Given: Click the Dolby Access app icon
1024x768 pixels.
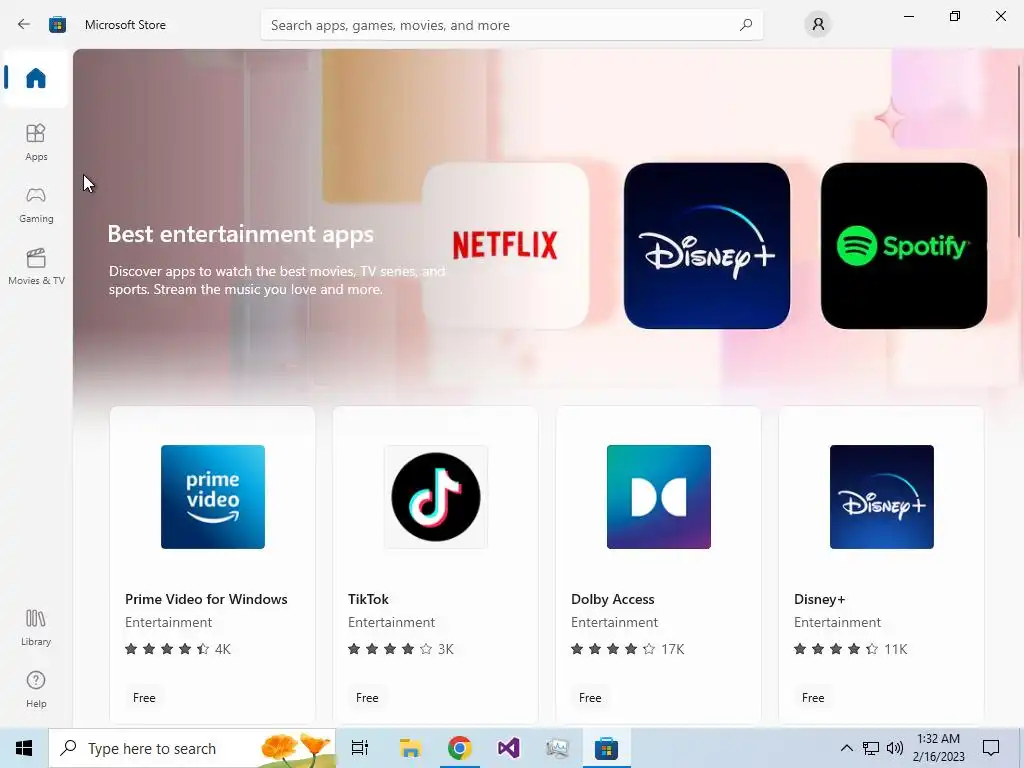Looking at the screenshot, I should pos(659,497).
